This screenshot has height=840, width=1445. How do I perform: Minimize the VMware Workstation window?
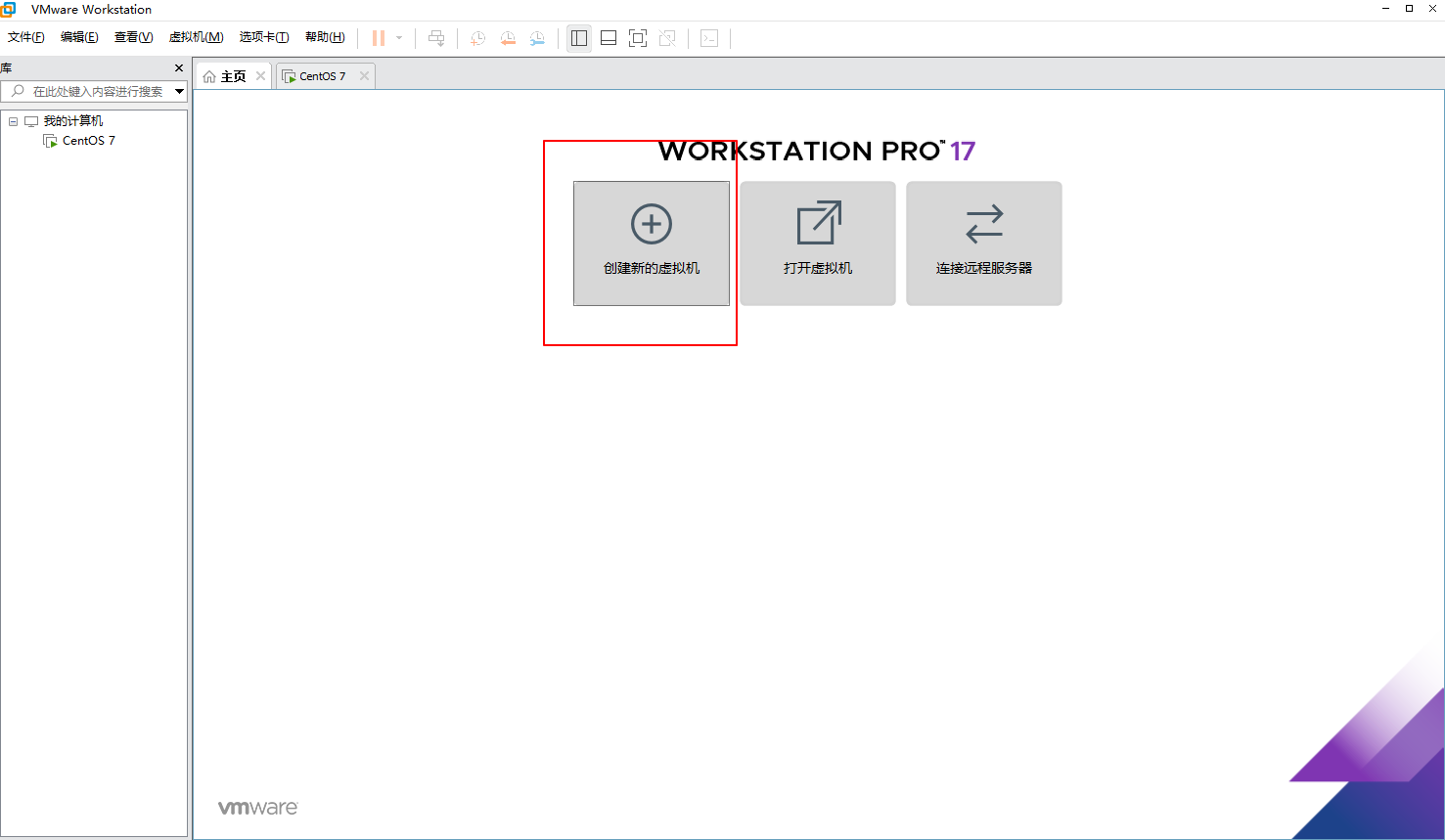[x=1386, y=8]
